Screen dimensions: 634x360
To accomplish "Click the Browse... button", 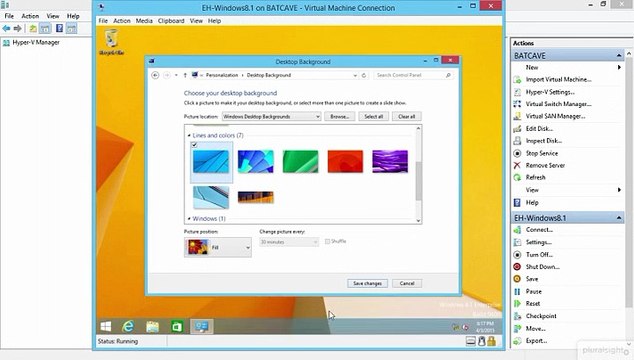I will pos(340,116).
